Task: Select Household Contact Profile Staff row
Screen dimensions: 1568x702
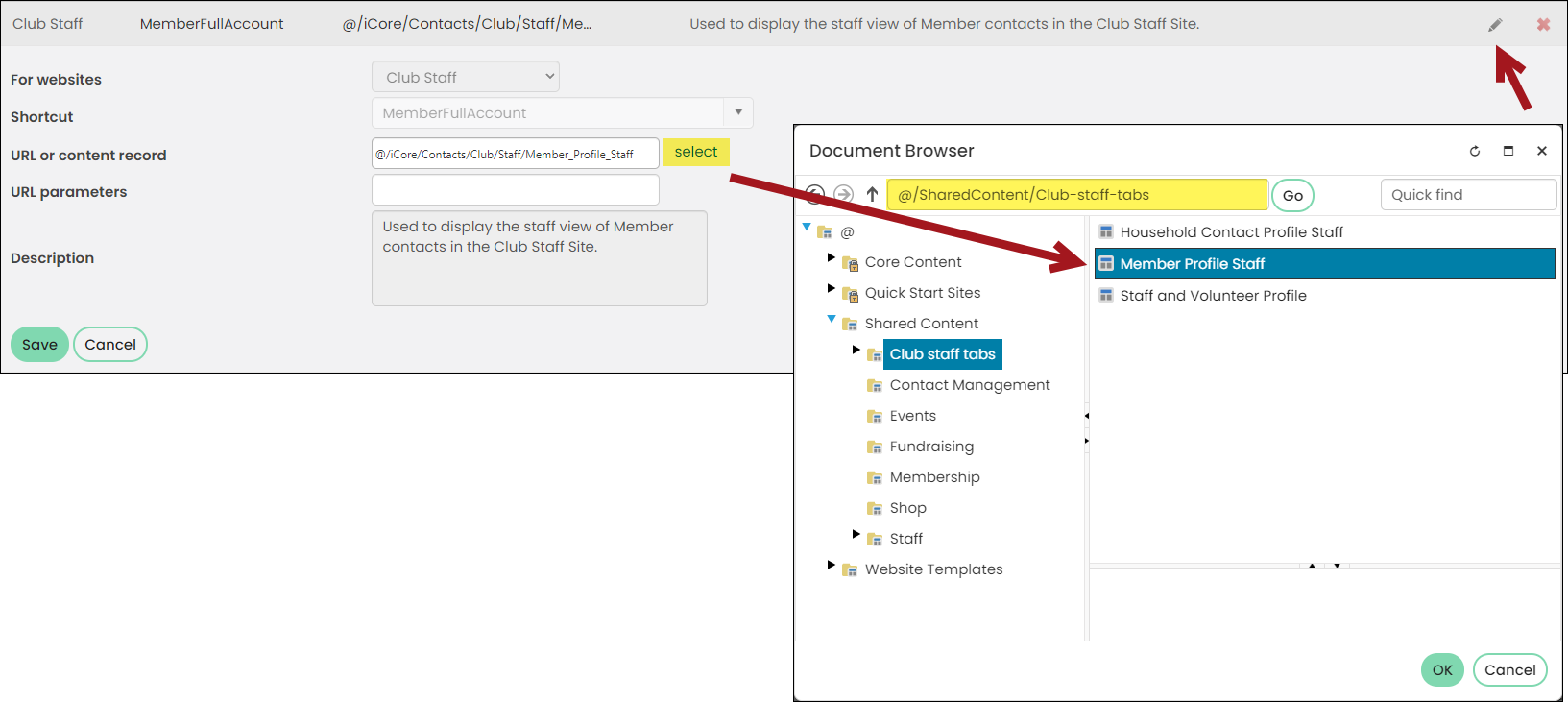Action: [1325, 231]
